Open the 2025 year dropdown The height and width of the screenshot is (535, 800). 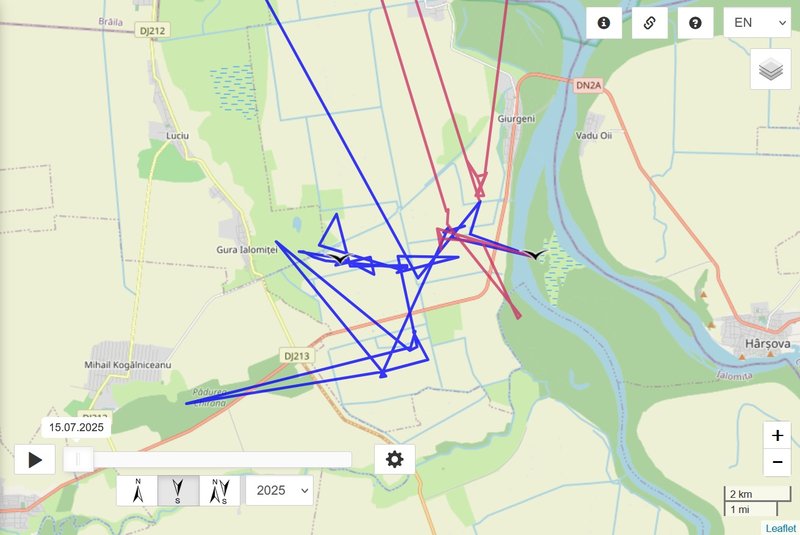coord(280,491)
